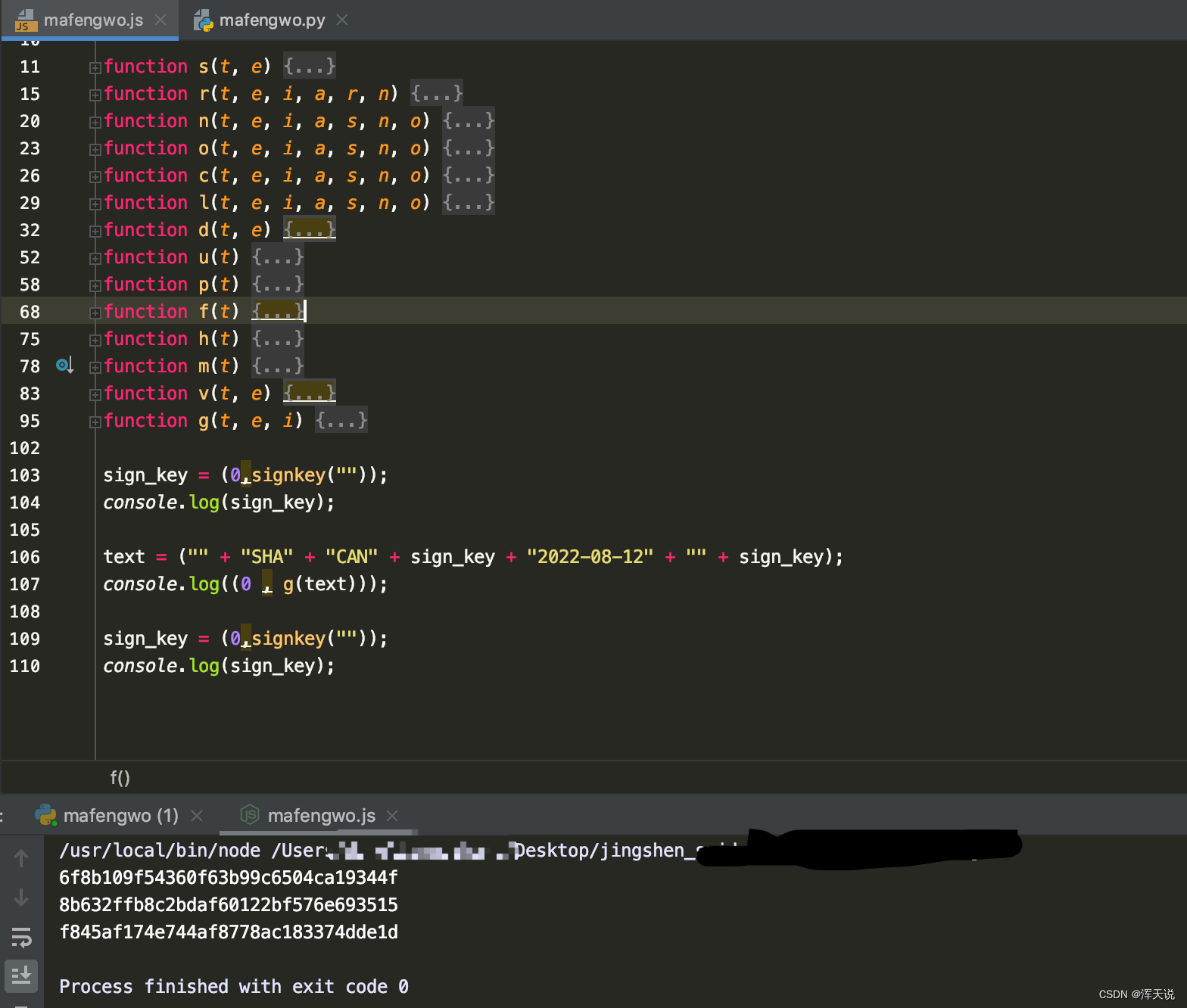Viewport: 1187px width, 1008px height.
Task: Expand fold marker for function v(t, e)
Action: pos(95,394)
